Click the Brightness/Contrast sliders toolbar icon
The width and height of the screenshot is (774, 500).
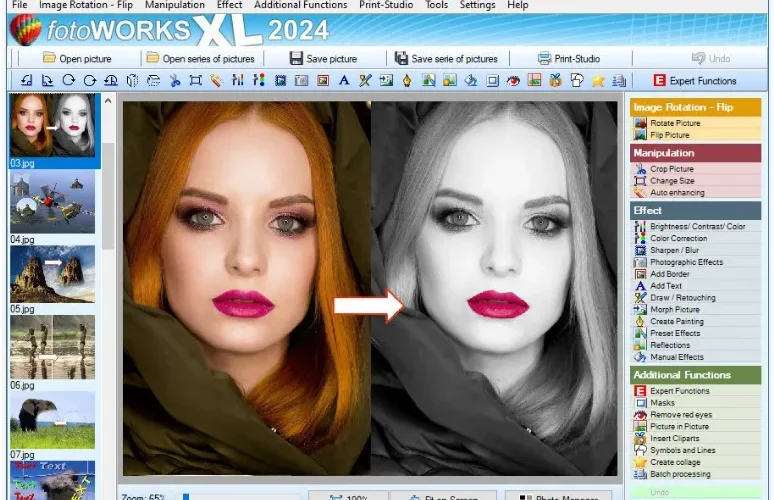pyautogui.click(x=238, y=80)
